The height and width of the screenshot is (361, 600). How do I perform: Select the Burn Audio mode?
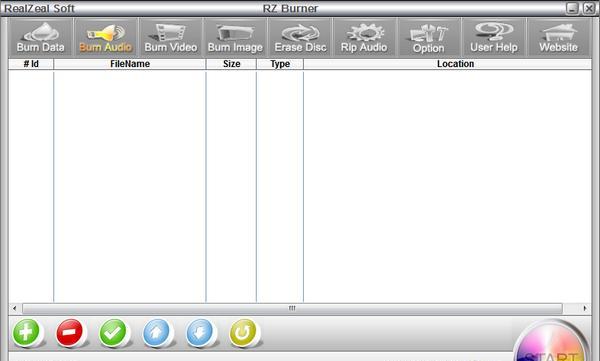(x=106, y=38)
